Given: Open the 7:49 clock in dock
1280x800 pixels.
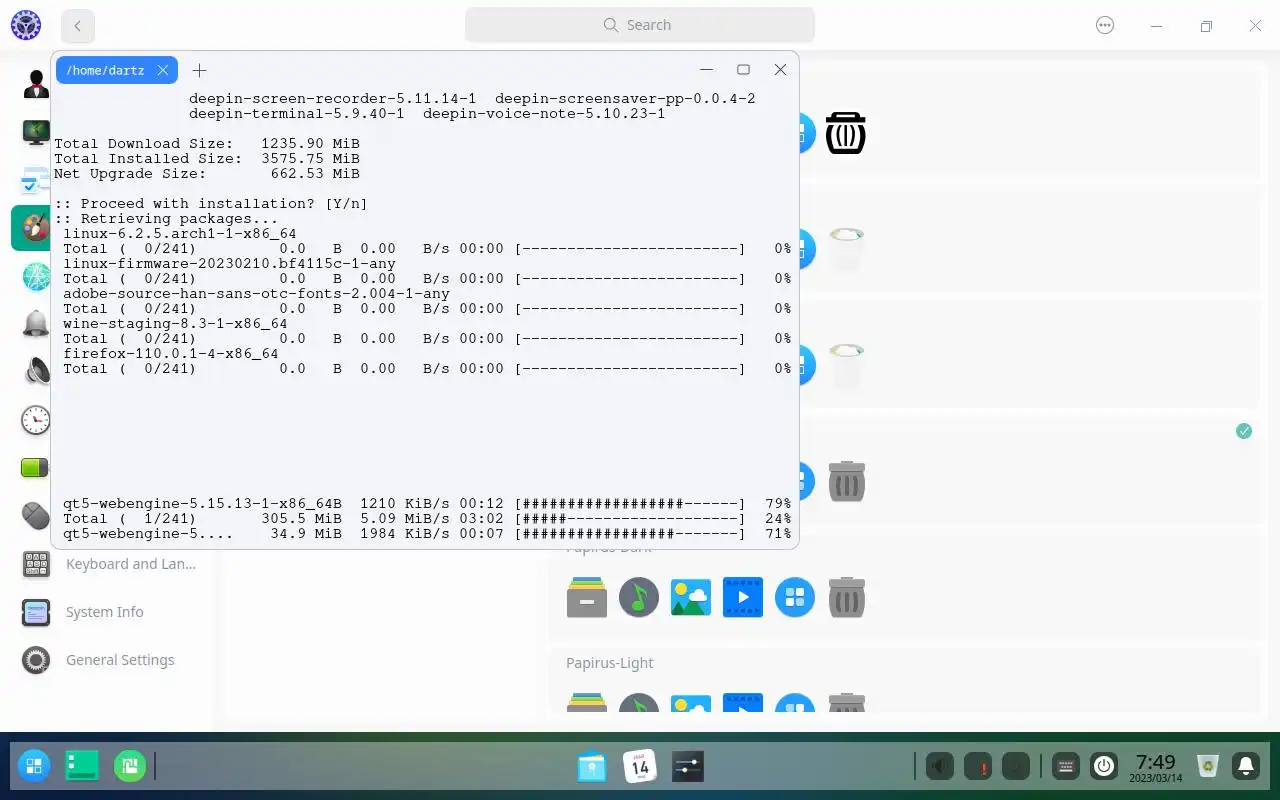Looking at the screenshot, I should coord(1156,767).
